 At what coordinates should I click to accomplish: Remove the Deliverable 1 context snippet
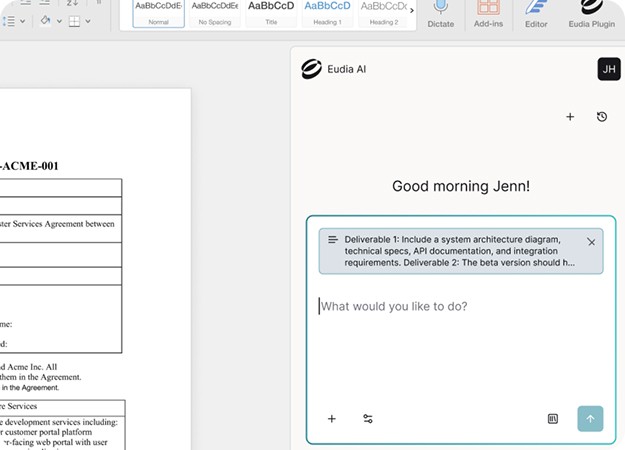click(x=591, y=242)
